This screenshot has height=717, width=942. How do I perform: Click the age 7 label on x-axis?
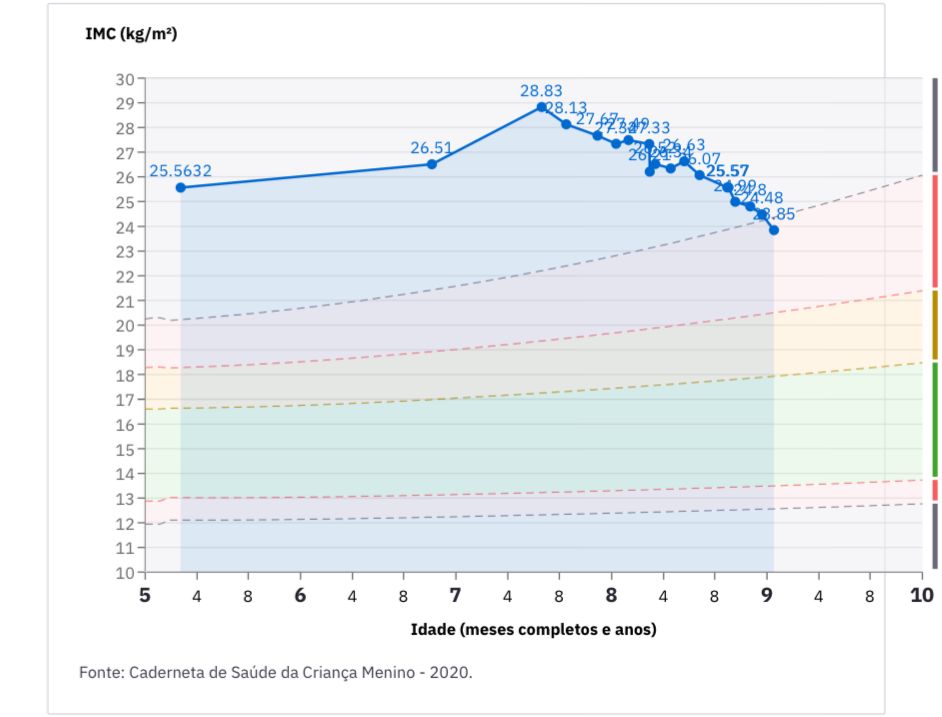tap(456, 595)
